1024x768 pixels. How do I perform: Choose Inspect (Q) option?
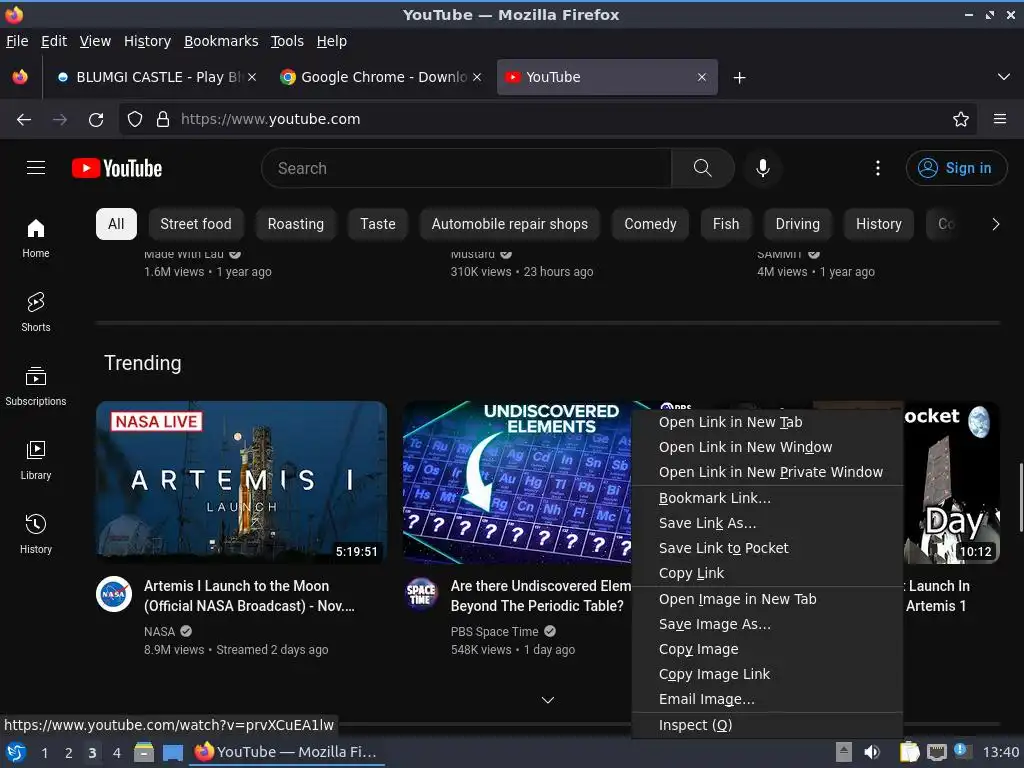click(x=767, y=725)
